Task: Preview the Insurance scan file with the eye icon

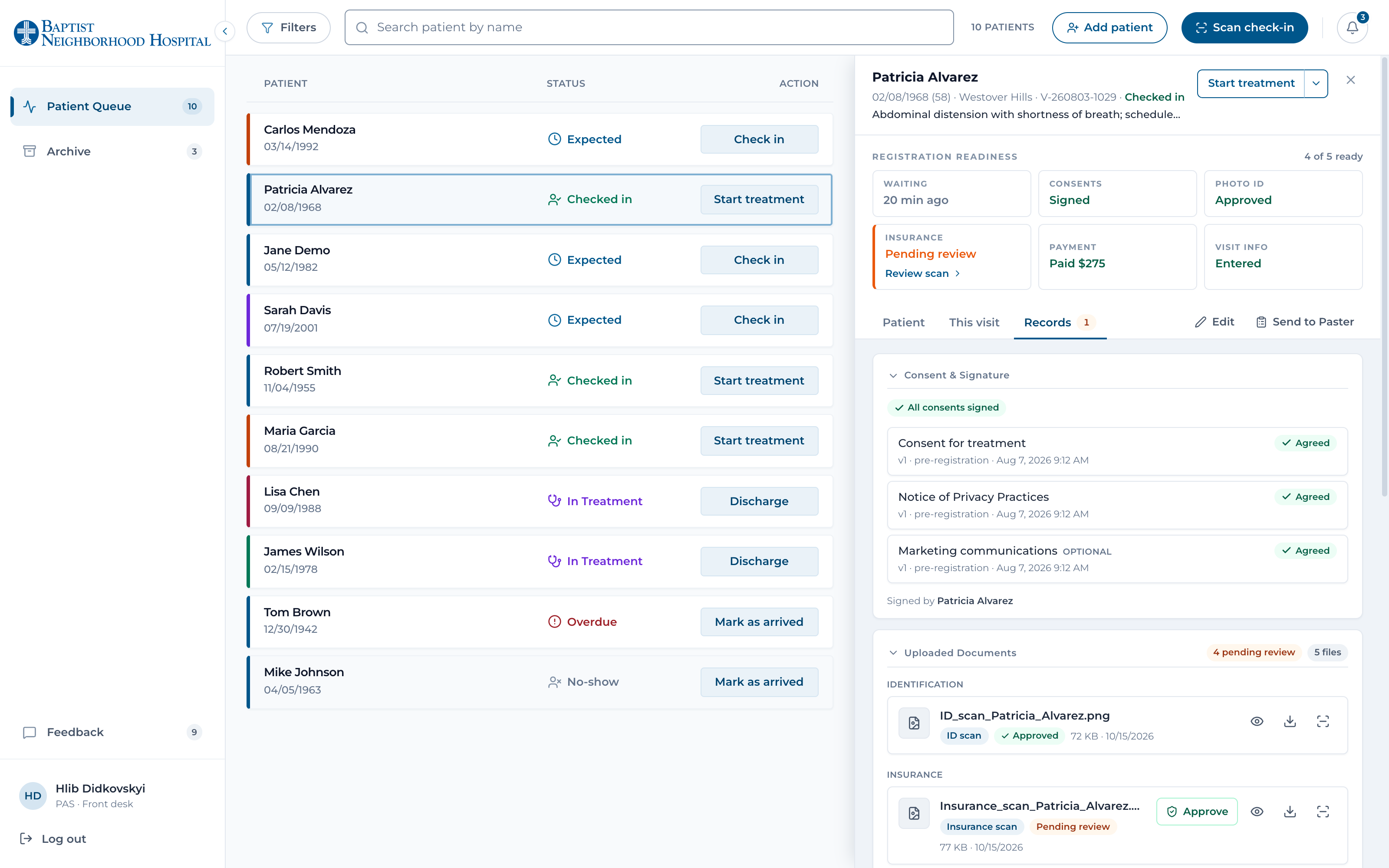Action: [x=1257, y=811]
